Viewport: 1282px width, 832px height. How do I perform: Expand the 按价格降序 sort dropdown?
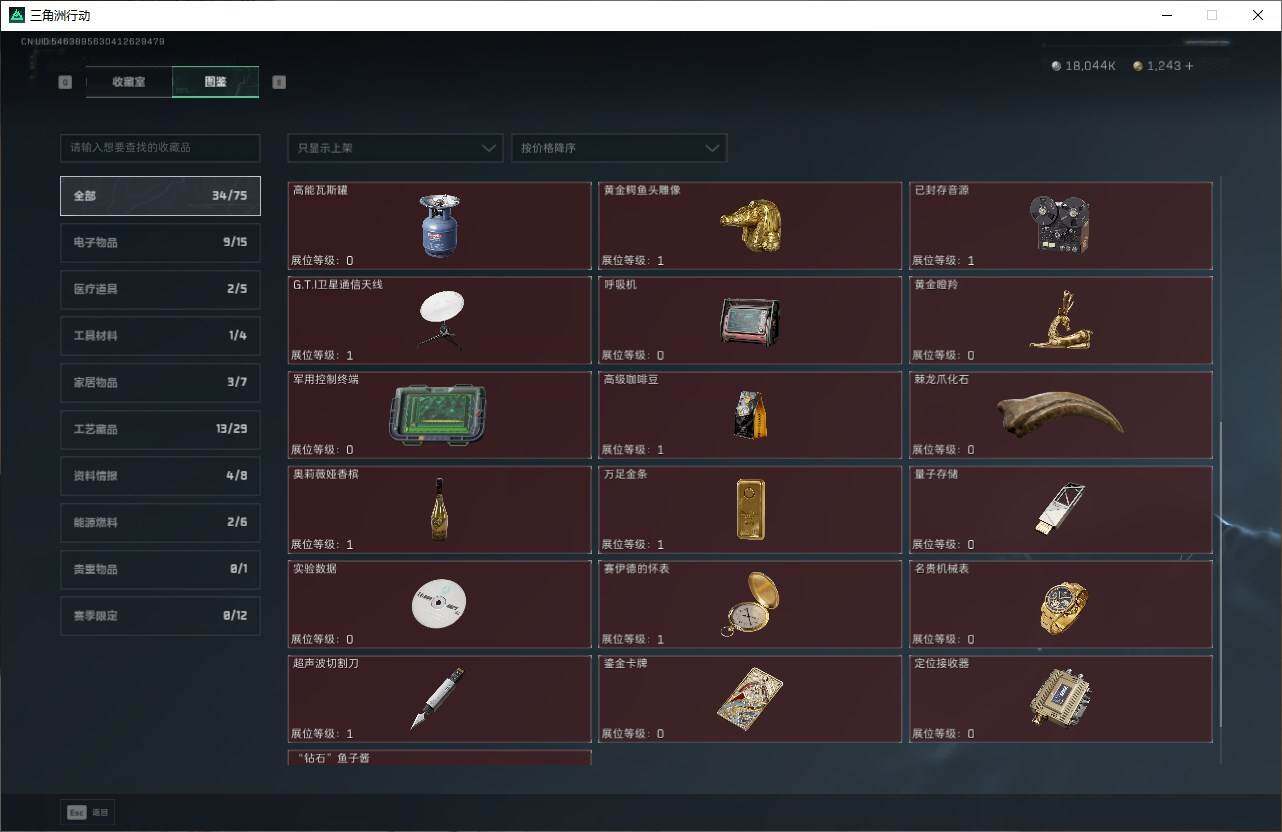[x=619, y=148]
